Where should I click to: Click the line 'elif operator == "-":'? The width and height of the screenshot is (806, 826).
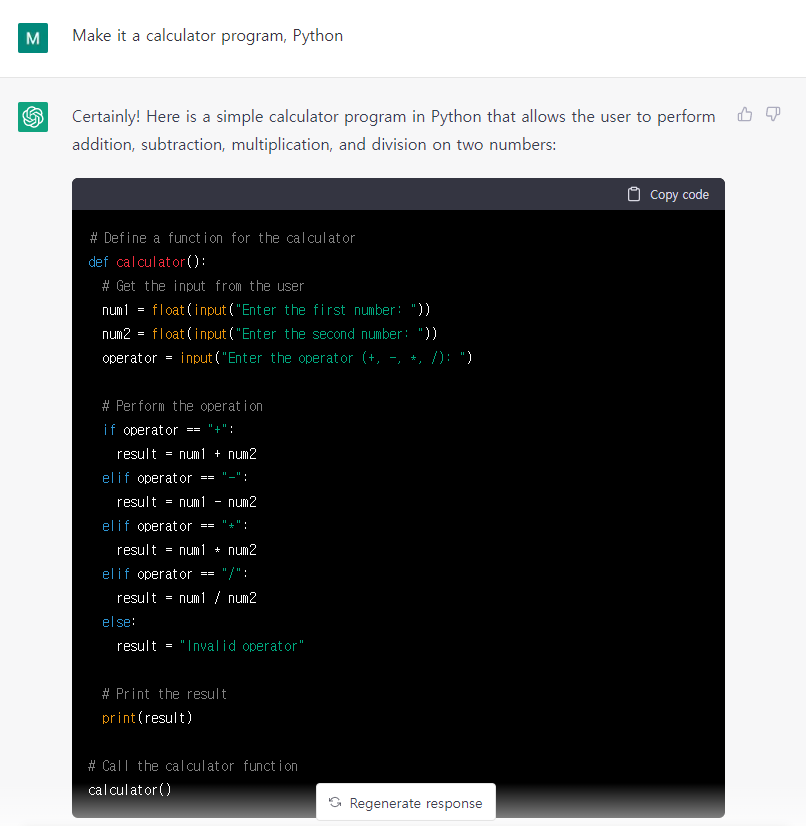175,478
